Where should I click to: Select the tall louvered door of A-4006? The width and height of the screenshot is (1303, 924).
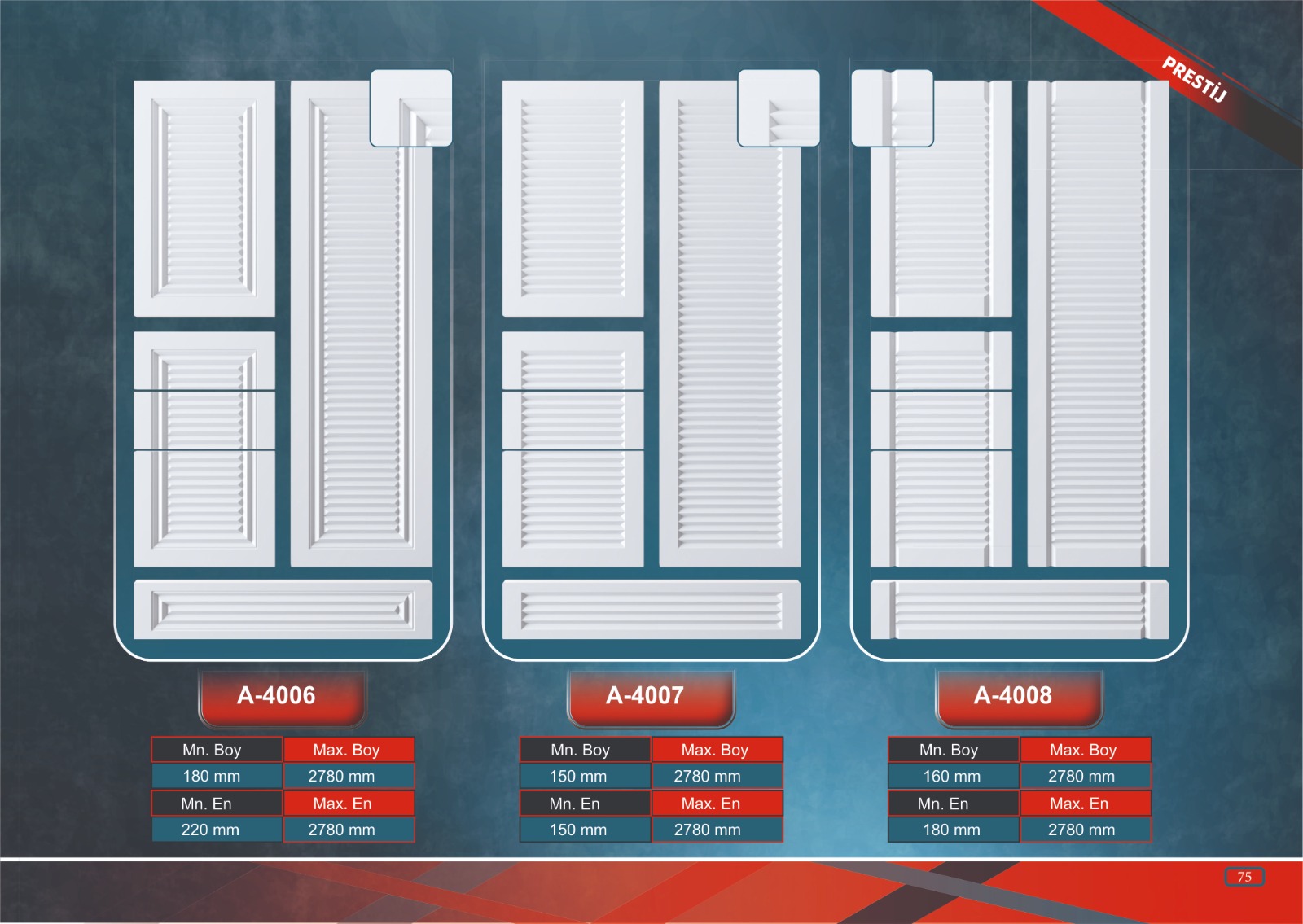click(361, 342)
